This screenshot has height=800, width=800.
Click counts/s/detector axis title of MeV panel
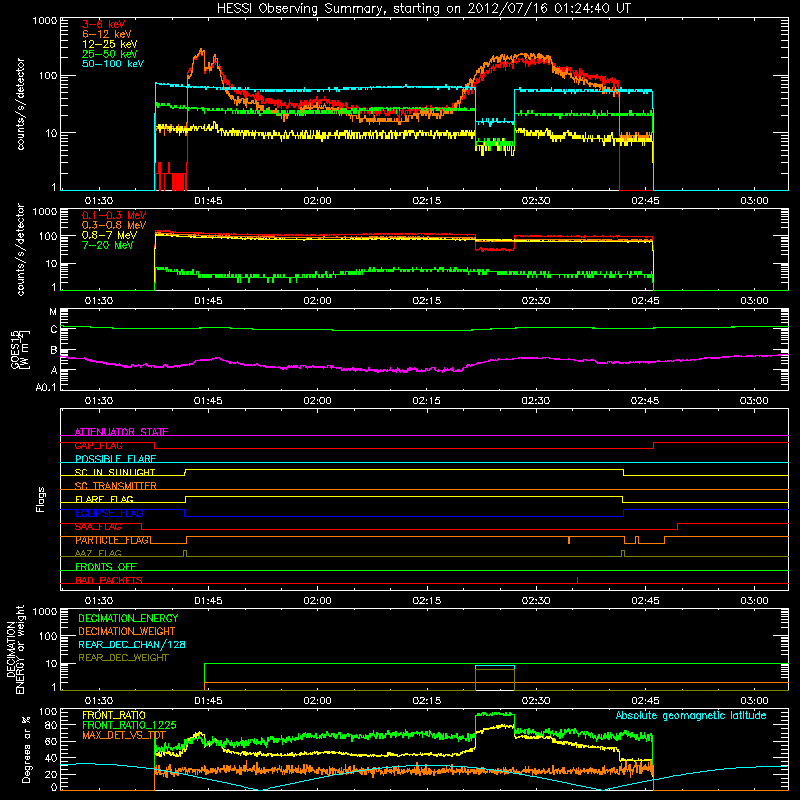pos(20,249)
